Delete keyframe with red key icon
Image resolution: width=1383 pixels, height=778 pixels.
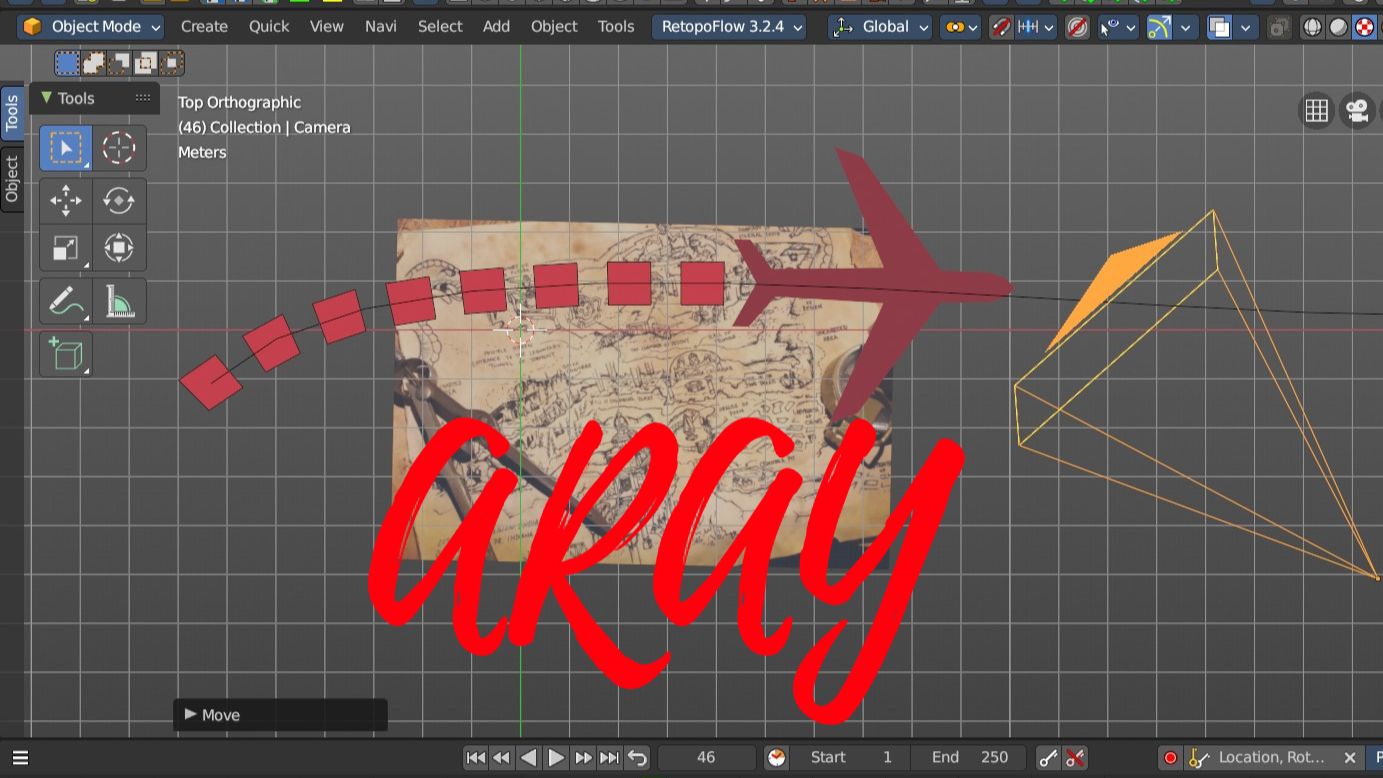(1075, 758)
